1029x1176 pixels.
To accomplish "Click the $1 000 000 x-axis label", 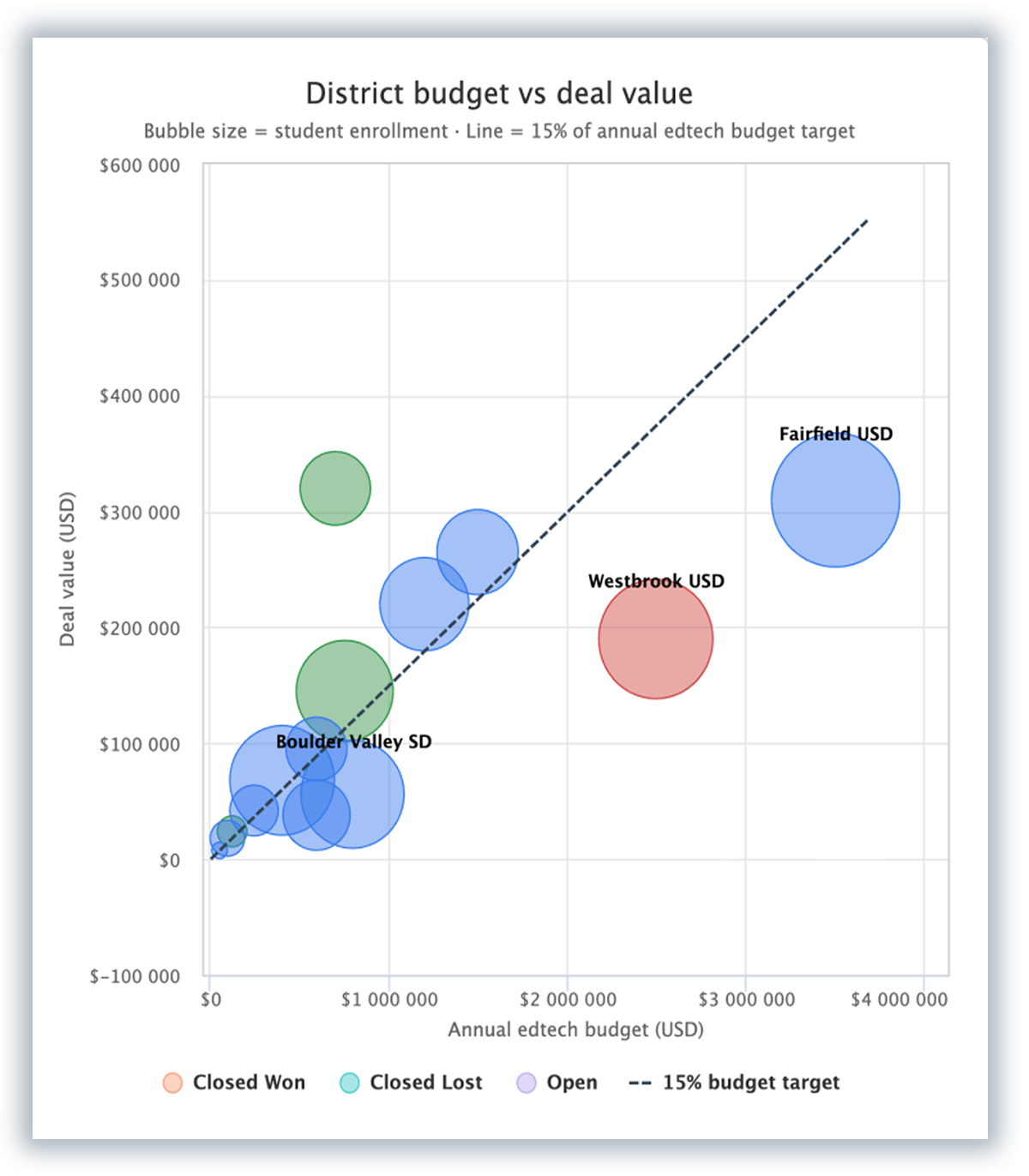I will point(389,999).
